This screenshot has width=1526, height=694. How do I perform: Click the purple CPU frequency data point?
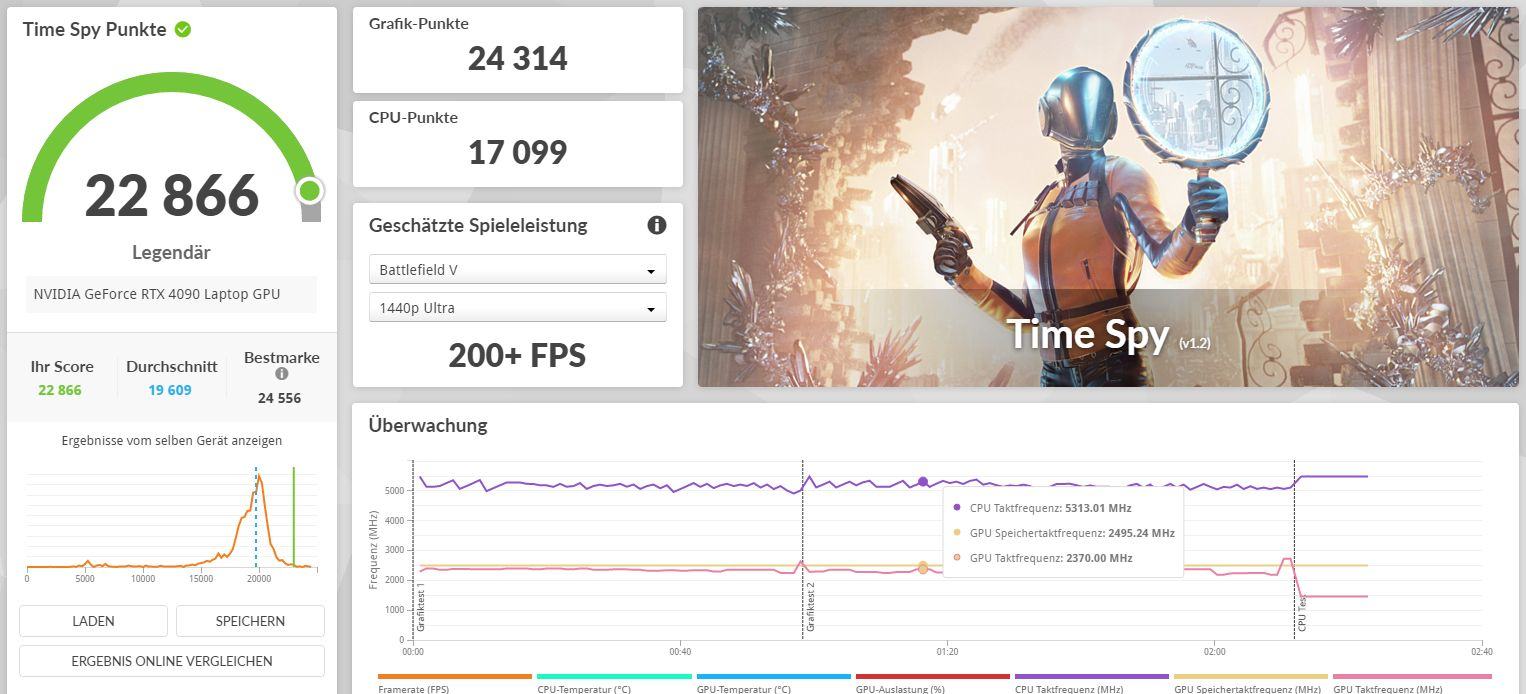(x=922, y=482)
